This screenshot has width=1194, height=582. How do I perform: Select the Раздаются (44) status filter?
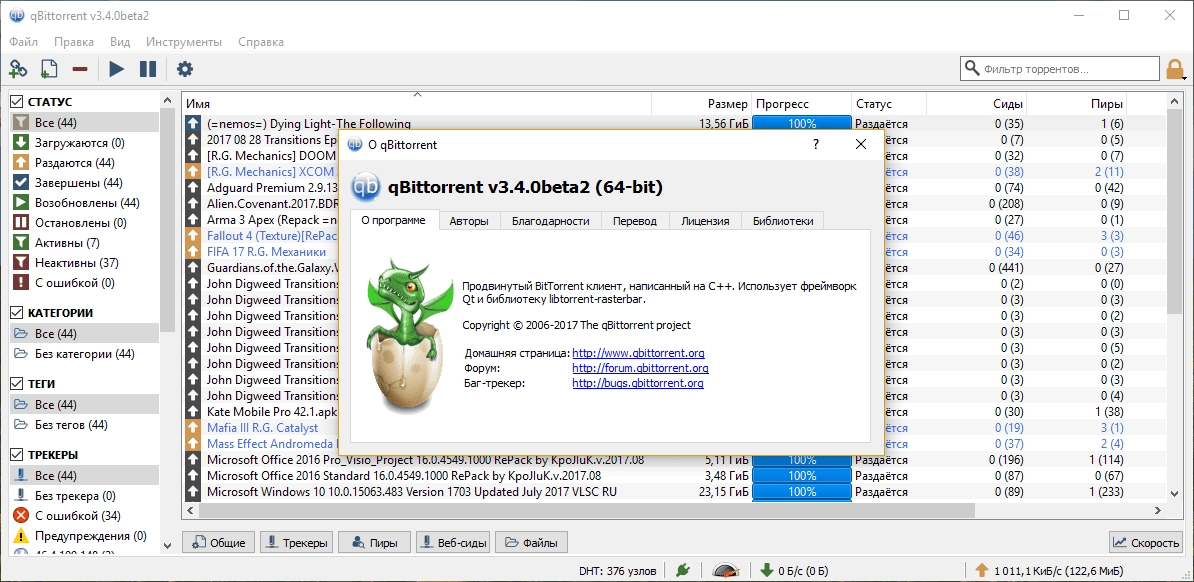84,163
